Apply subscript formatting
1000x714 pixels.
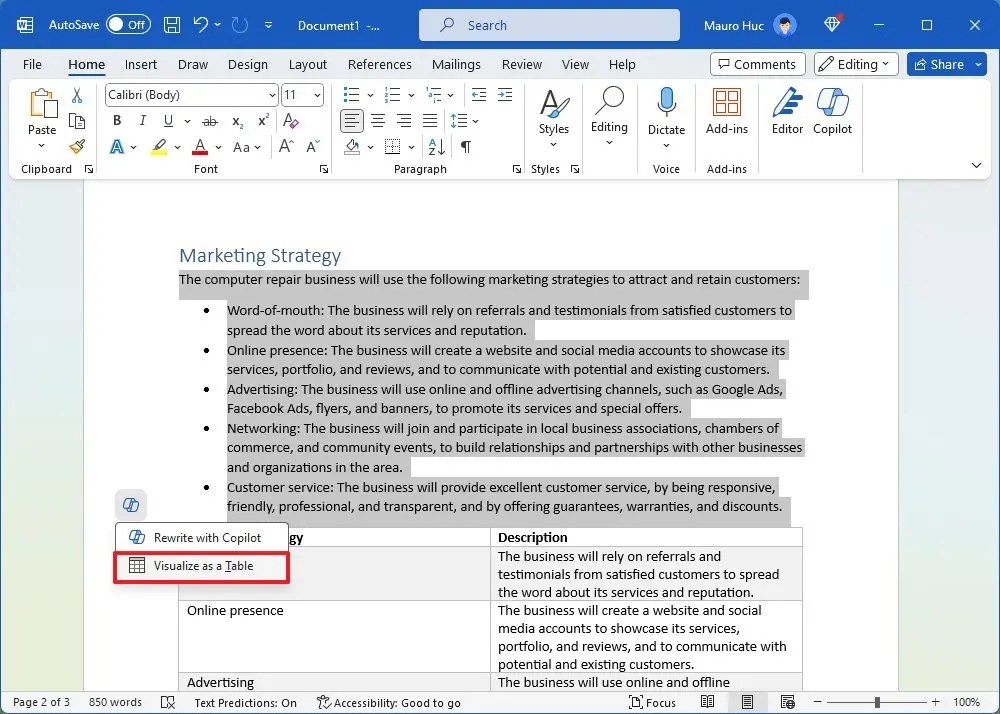coord(237,121)
